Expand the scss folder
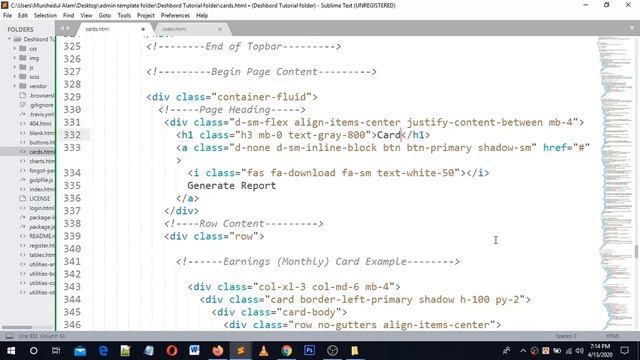Screen dimensions: 640x360 point(15,77)
